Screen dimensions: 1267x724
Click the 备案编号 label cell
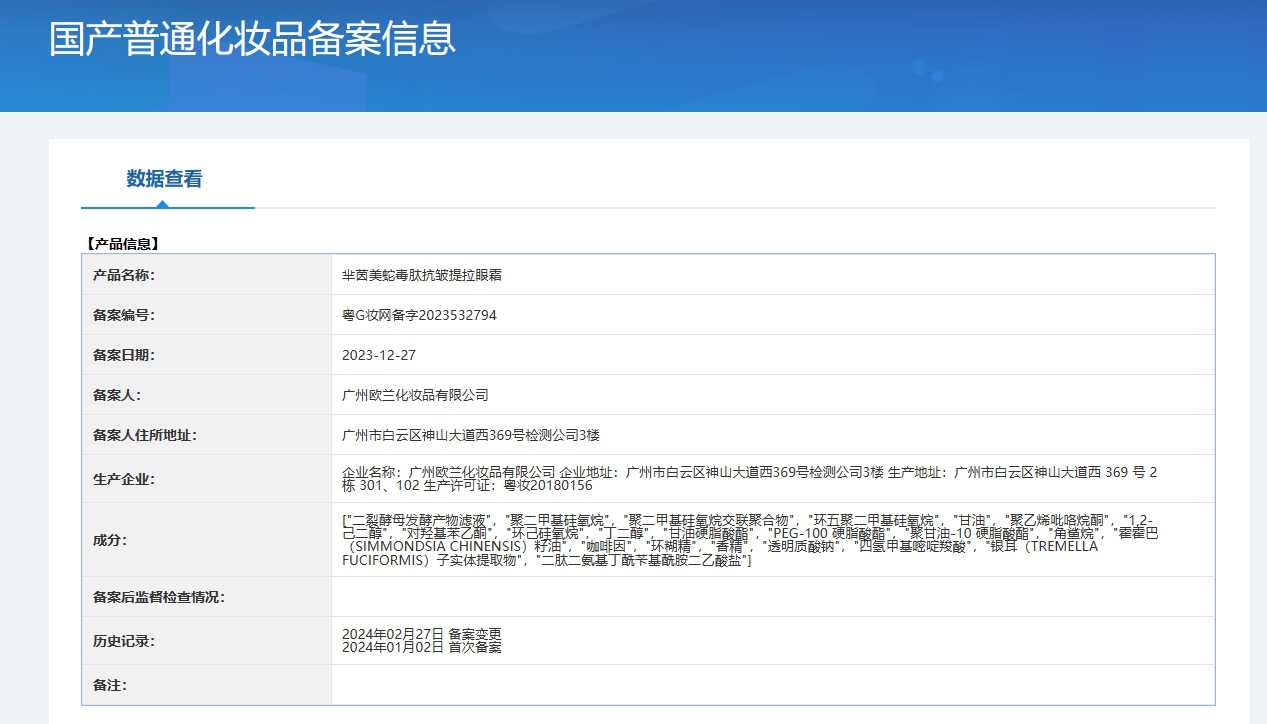coord(207,315)
